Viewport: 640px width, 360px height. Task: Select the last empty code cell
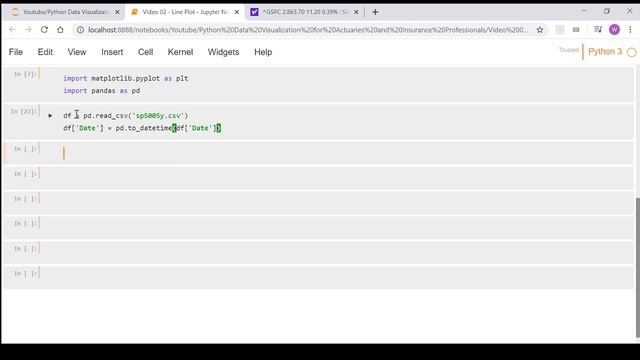pyautogui.click(x=318, y=278)
